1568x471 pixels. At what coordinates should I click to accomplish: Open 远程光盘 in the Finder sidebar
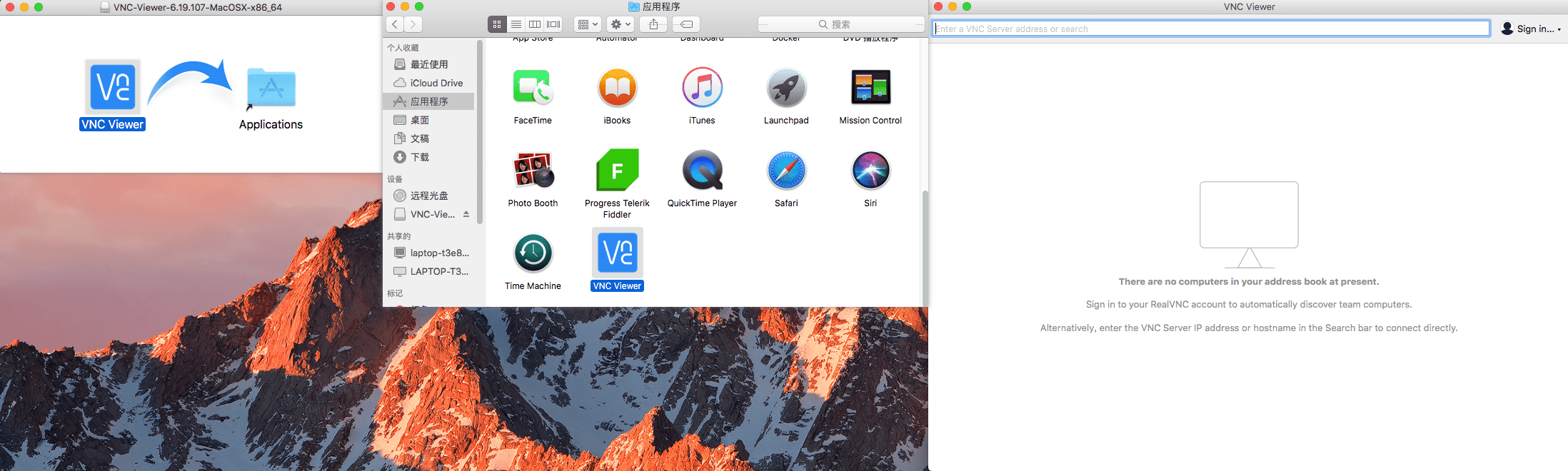428,196
